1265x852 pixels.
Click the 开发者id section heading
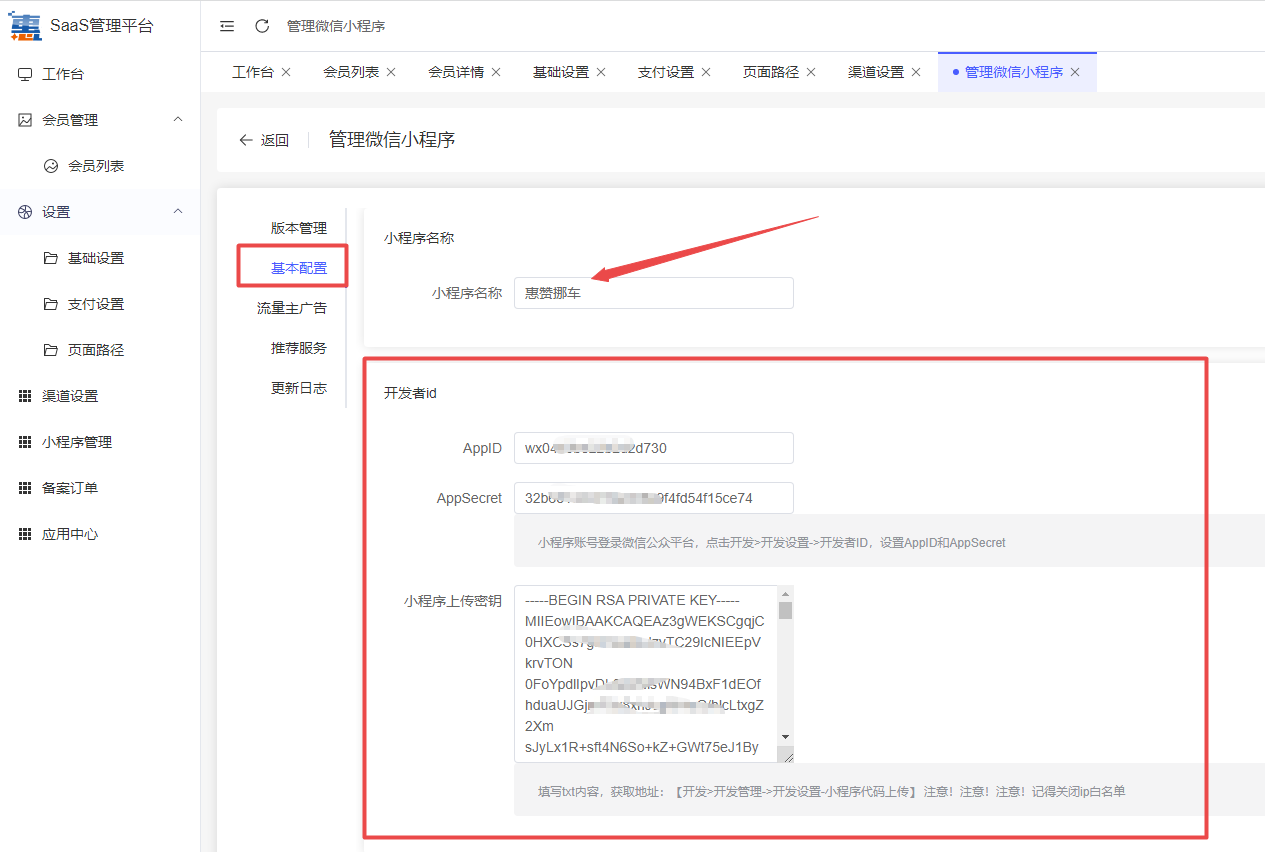(x=410, y=393)
